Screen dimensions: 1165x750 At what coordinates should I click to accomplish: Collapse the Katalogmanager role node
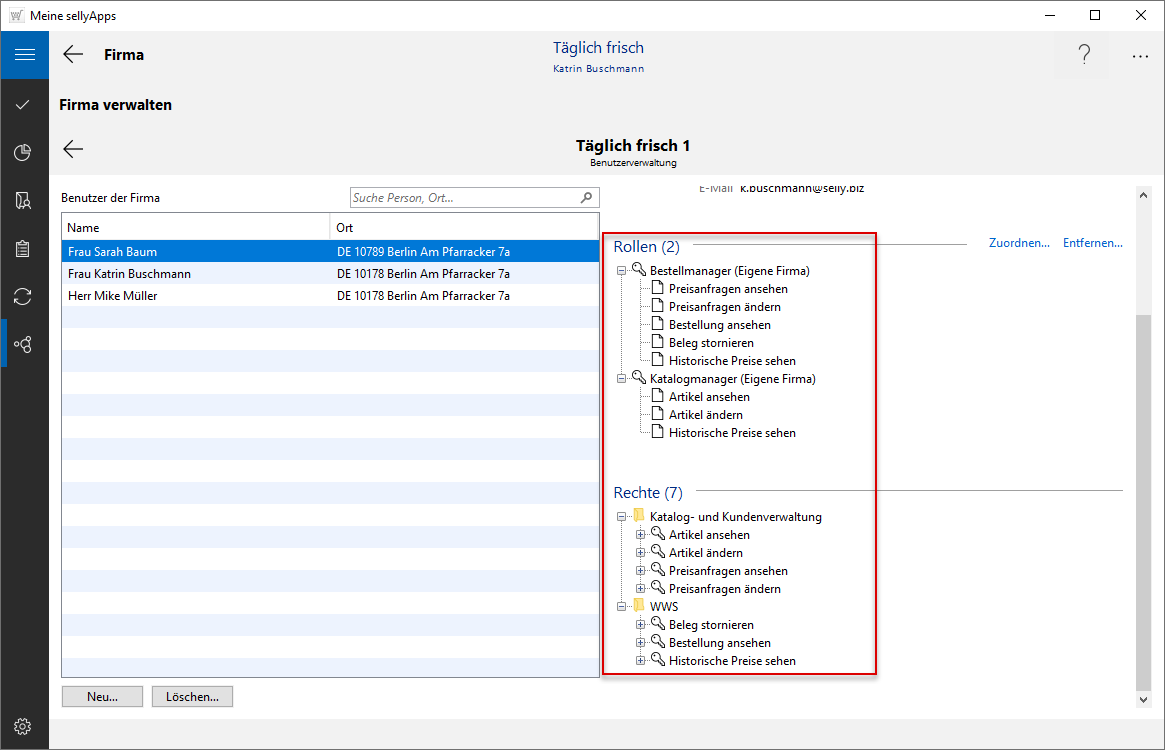pos(622,379)
